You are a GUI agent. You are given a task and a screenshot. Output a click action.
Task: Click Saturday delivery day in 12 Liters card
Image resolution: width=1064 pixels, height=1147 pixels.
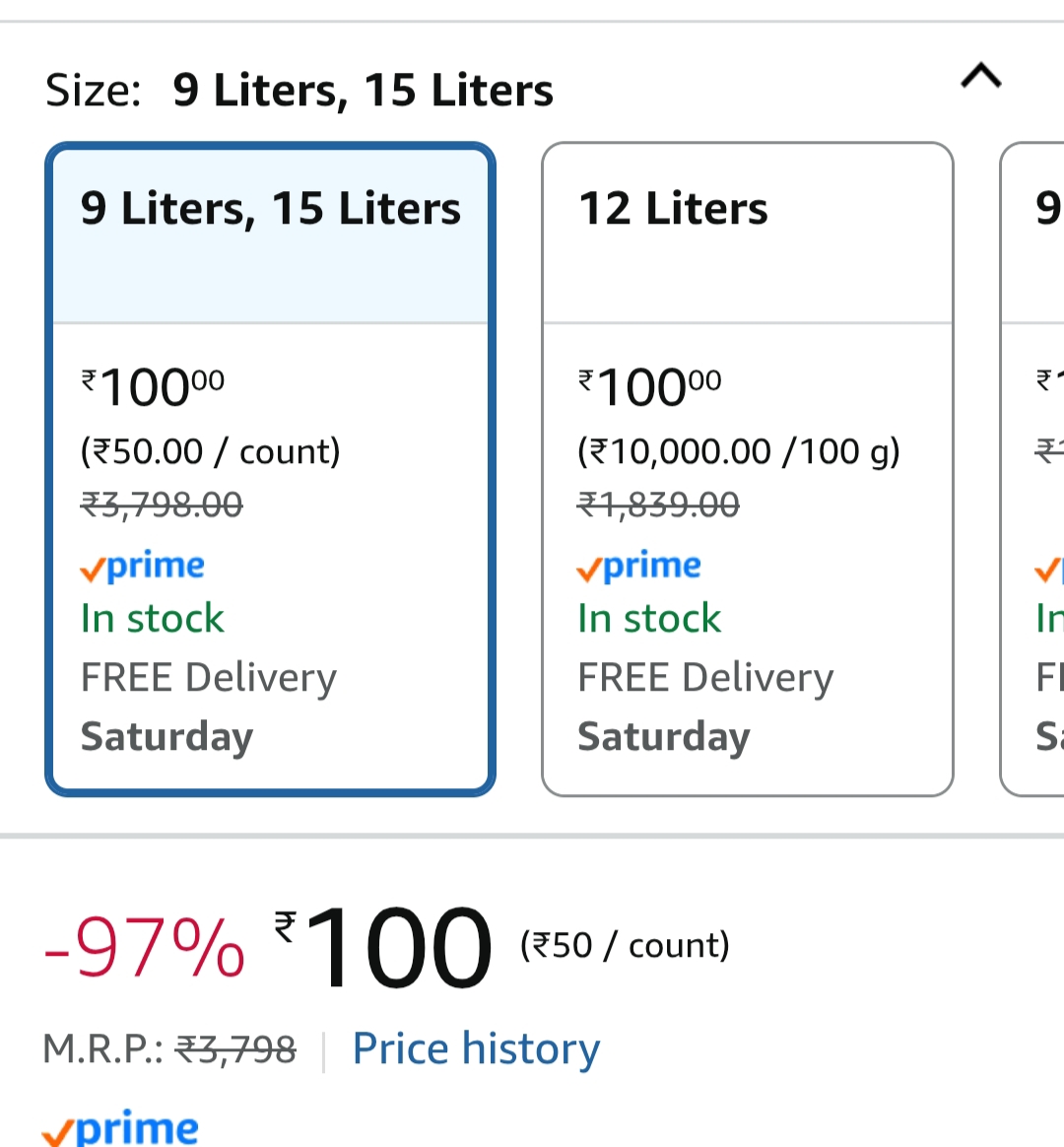[664, 737]
